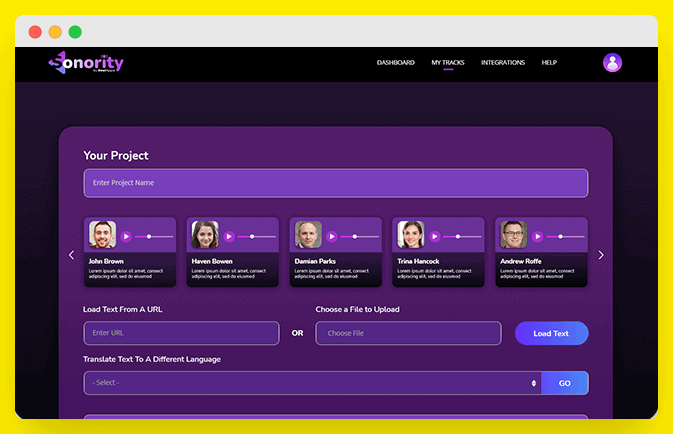Show previous voices with left arrow
The height and width of the screenshot is (434, 673).
pos(72,255)
